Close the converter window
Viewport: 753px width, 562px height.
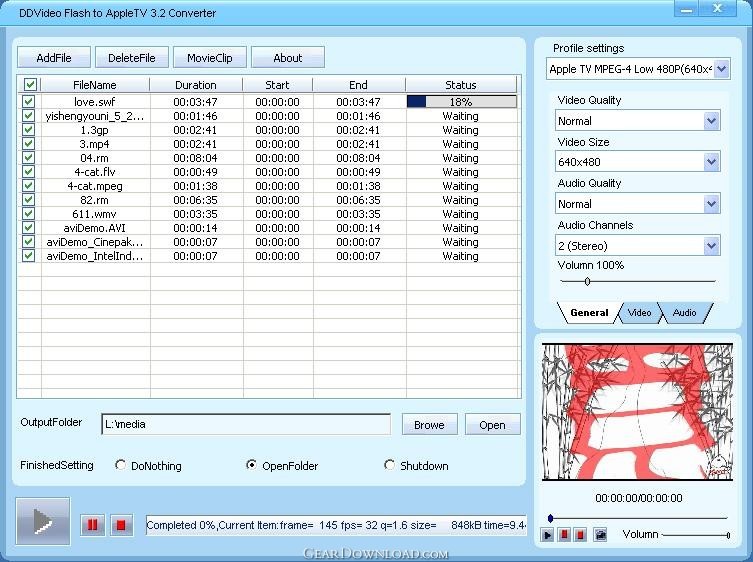717,9
